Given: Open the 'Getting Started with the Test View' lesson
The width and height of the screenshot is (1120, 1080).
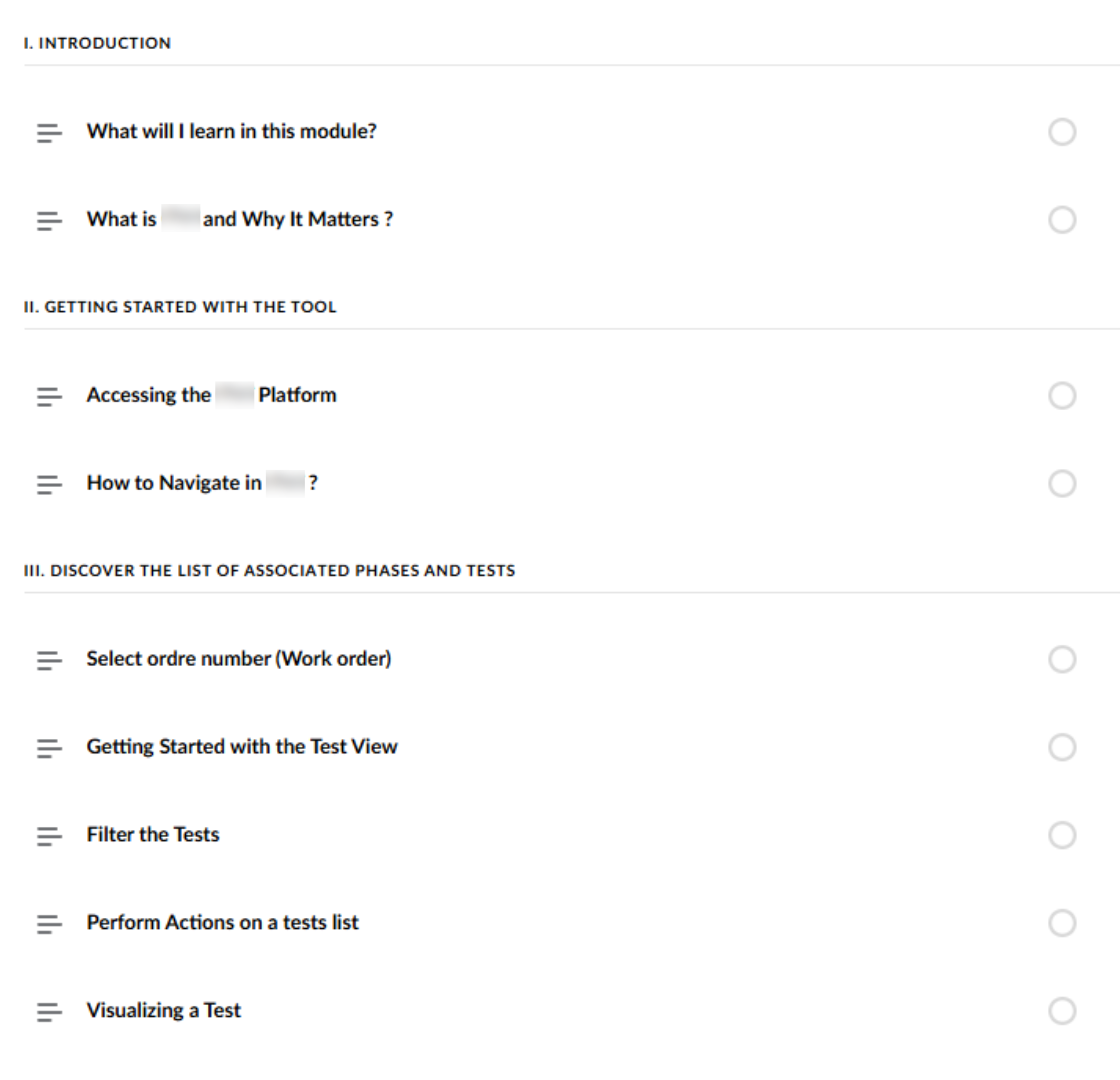Looking at the screenshot, I should pyautogui.click(x=241, y=747).
